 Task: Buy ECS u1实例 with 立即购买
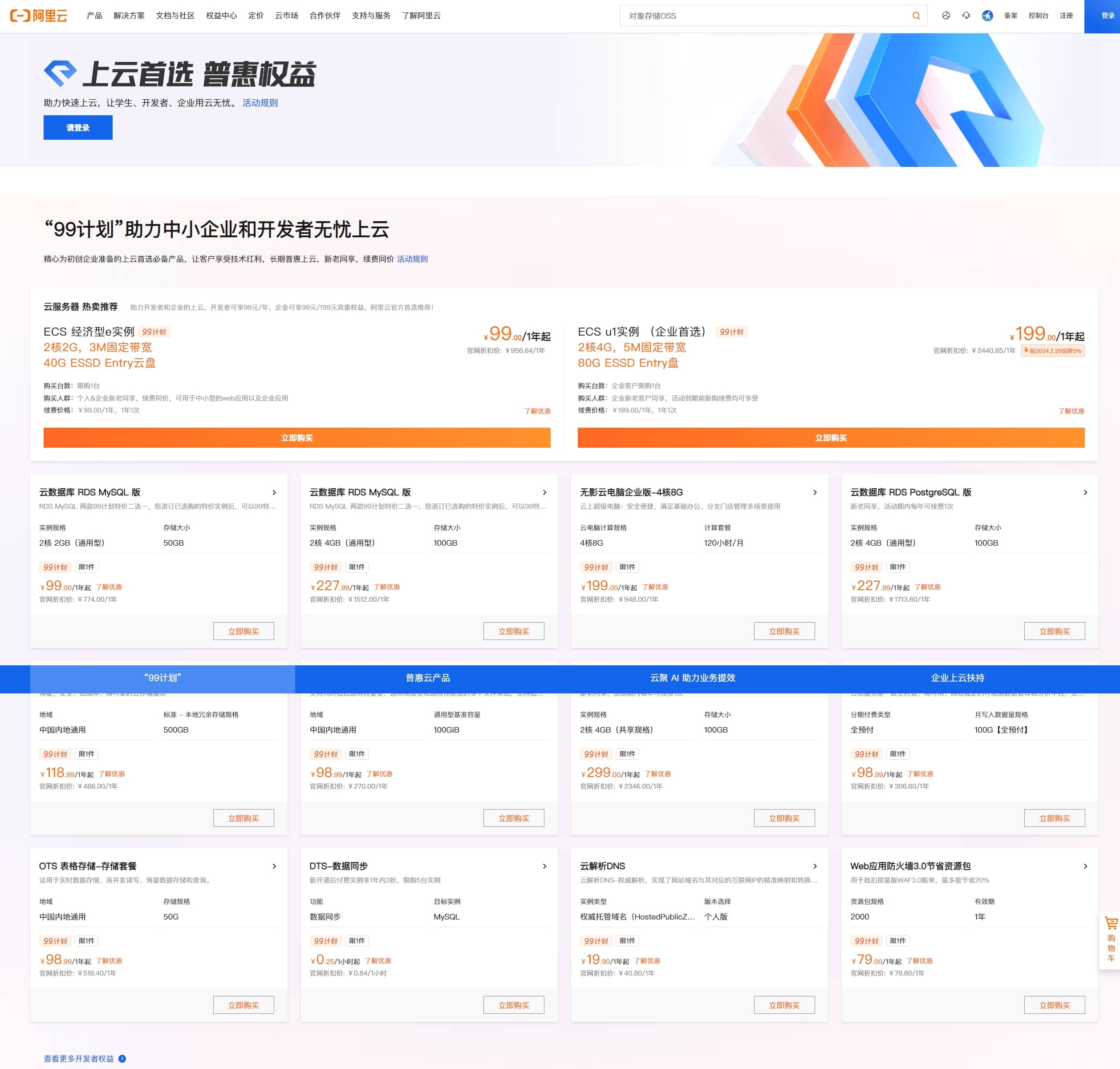pos(831,437)
